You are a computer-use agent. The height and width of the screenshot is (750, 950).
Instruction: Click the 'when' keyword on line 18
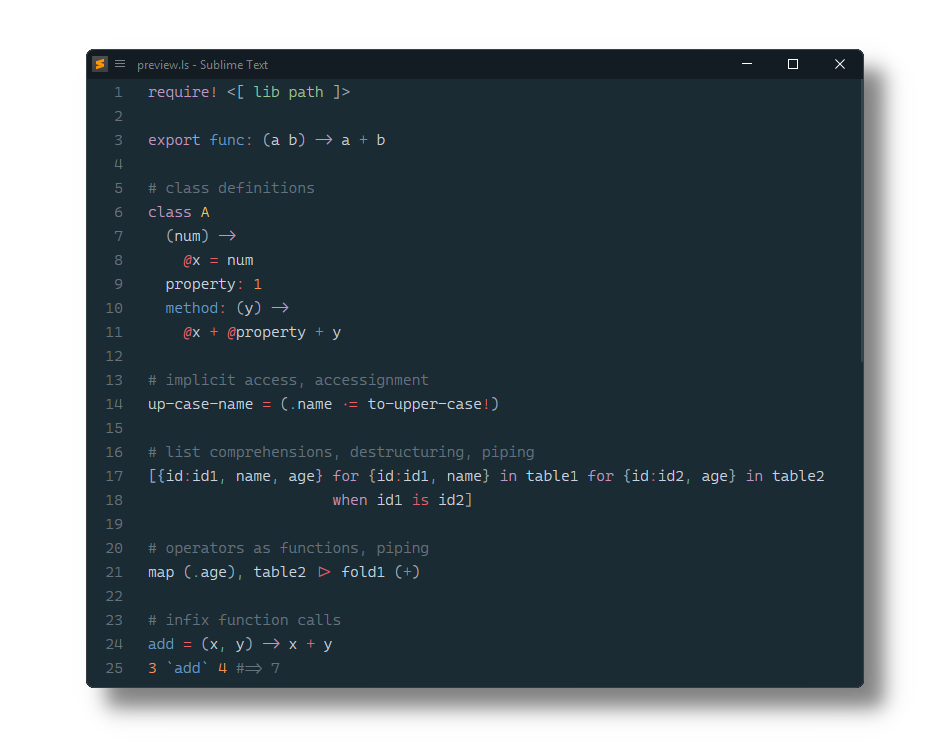click(x=350, y=500)
